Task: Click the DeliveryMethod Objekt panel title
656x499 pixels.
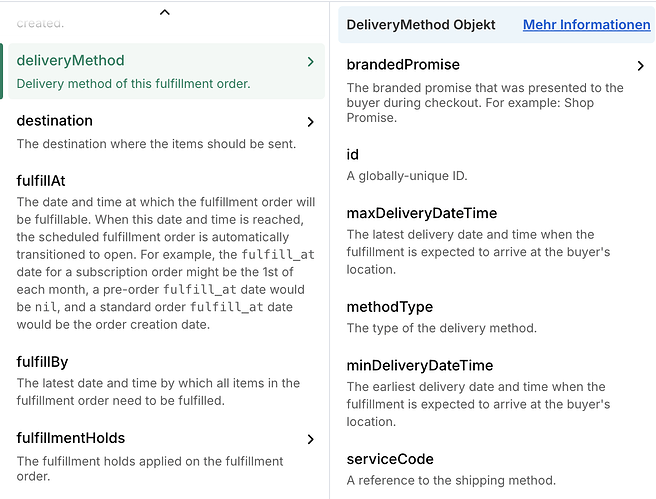Action: click(421, 25)
